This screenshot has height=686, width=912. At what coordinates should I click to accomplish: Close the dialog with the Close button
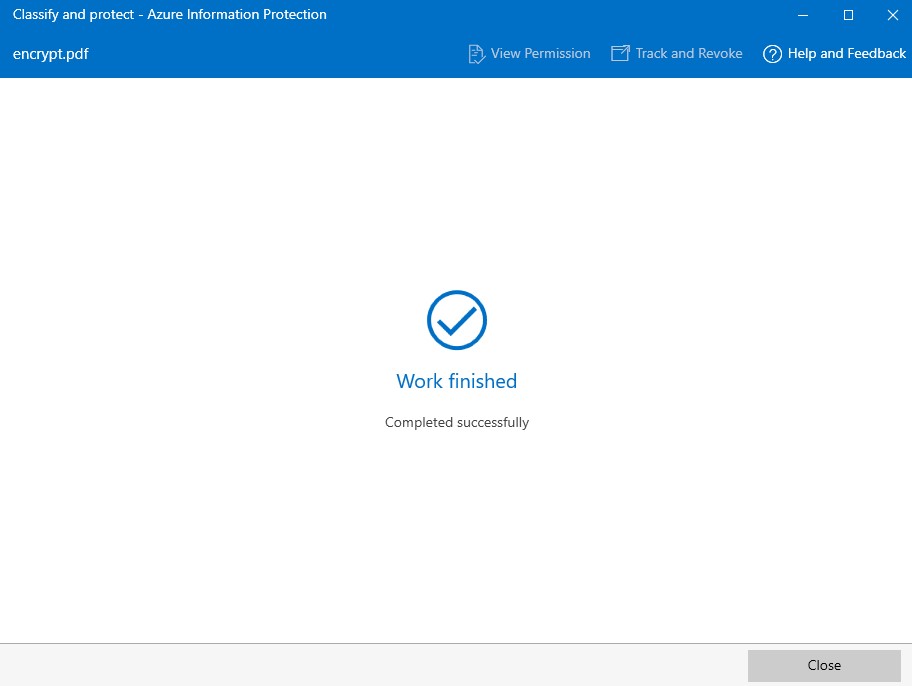point(824,666)
